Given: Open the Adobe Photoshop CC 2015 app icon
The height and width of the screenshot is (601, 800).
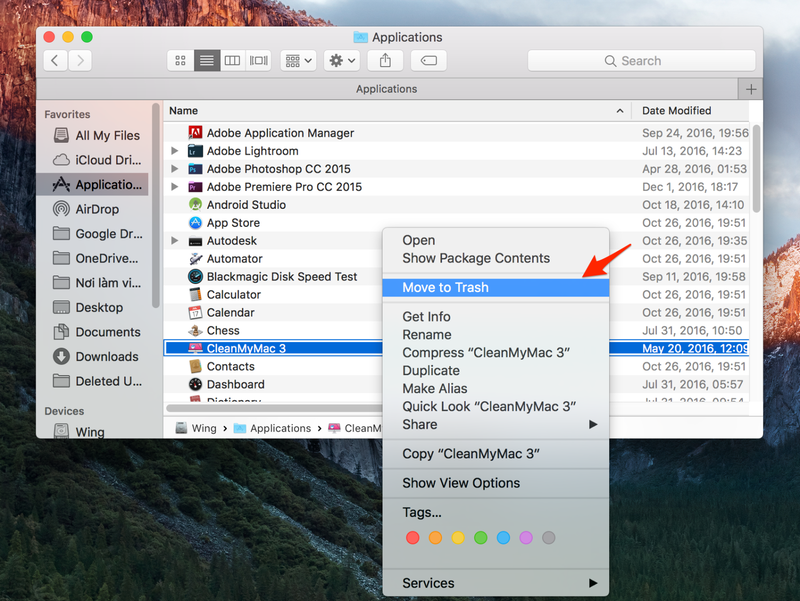Looking at the screenshot, I should click(x=195, y=168).
